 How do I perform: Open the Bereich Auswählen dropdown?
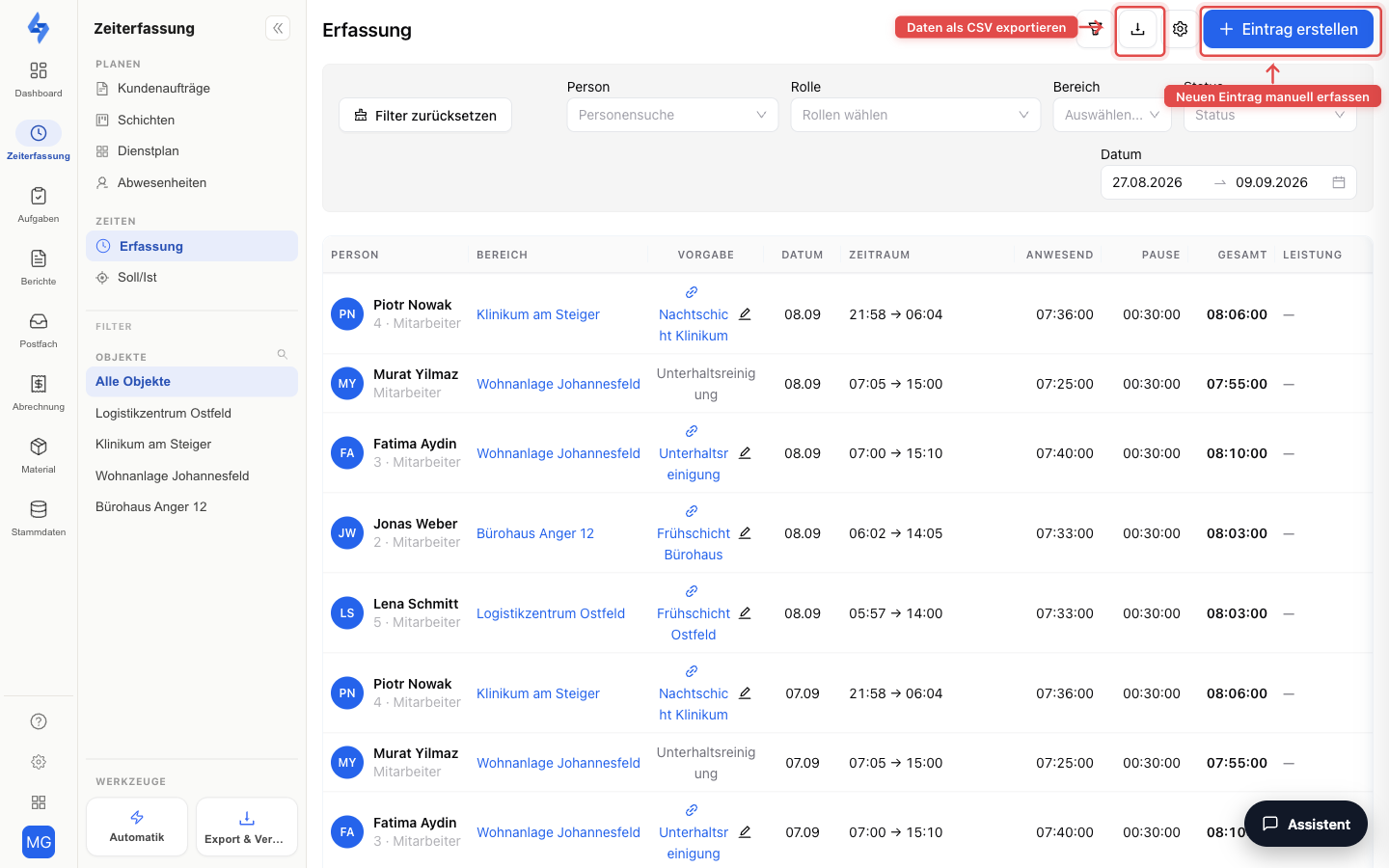[1112, 115]
